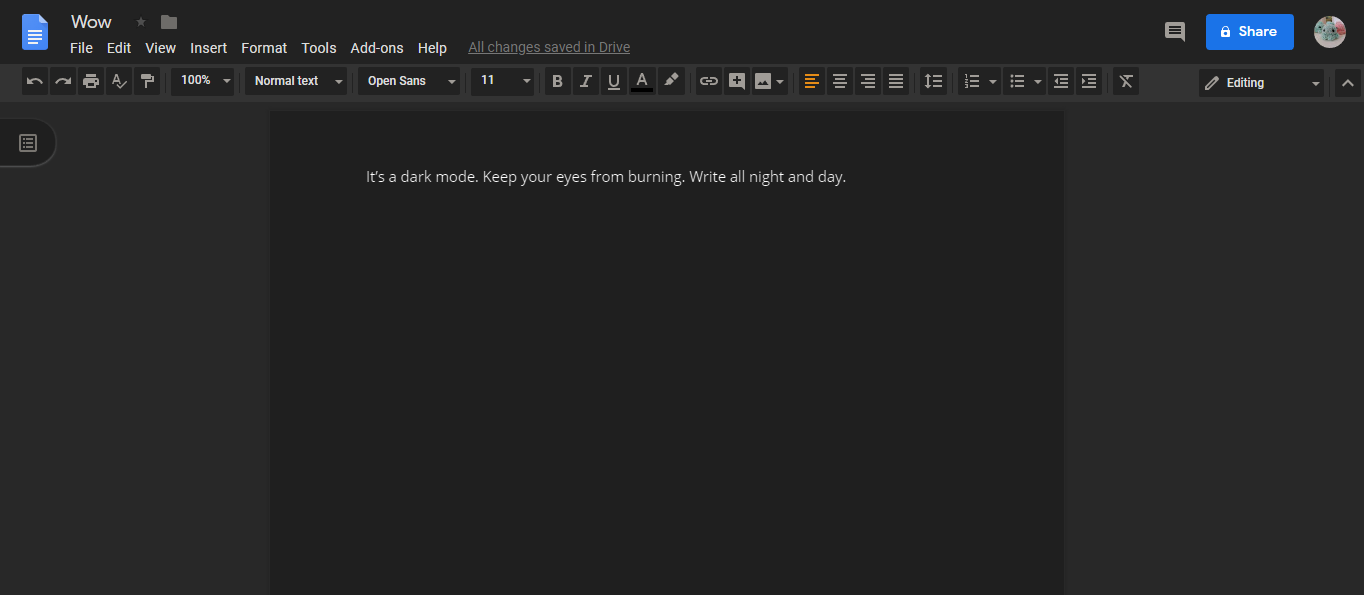1364x595 pixels.
Task: Open the highlight color marker
Action: tap(671, 81)
